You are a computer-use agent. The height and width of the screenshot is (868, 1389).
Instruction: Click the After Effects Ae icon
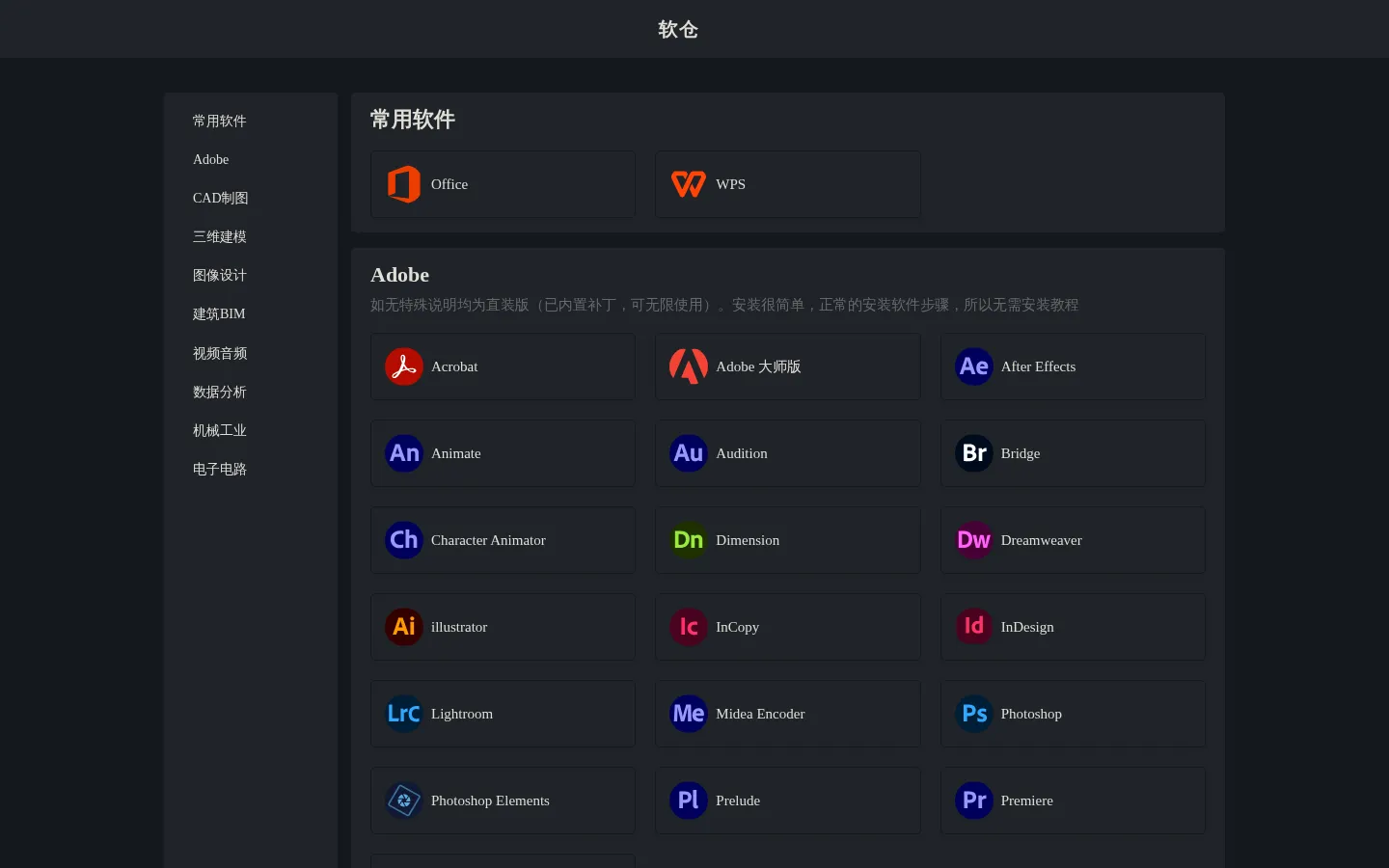[x=974, y=366]
